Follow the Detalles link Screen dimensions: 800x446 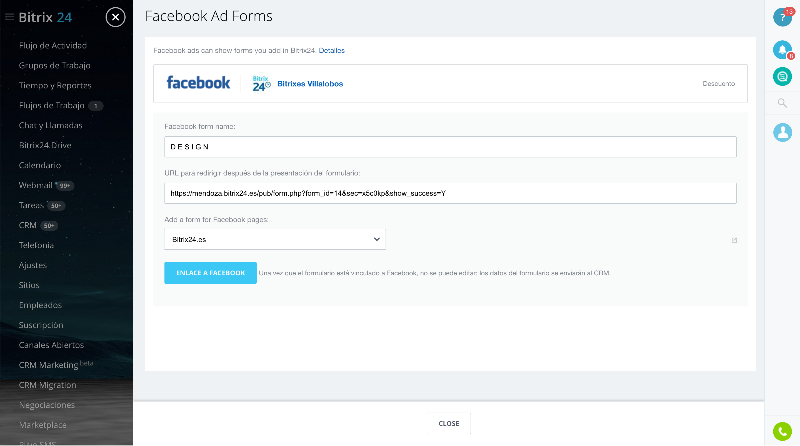pos(332,51)
